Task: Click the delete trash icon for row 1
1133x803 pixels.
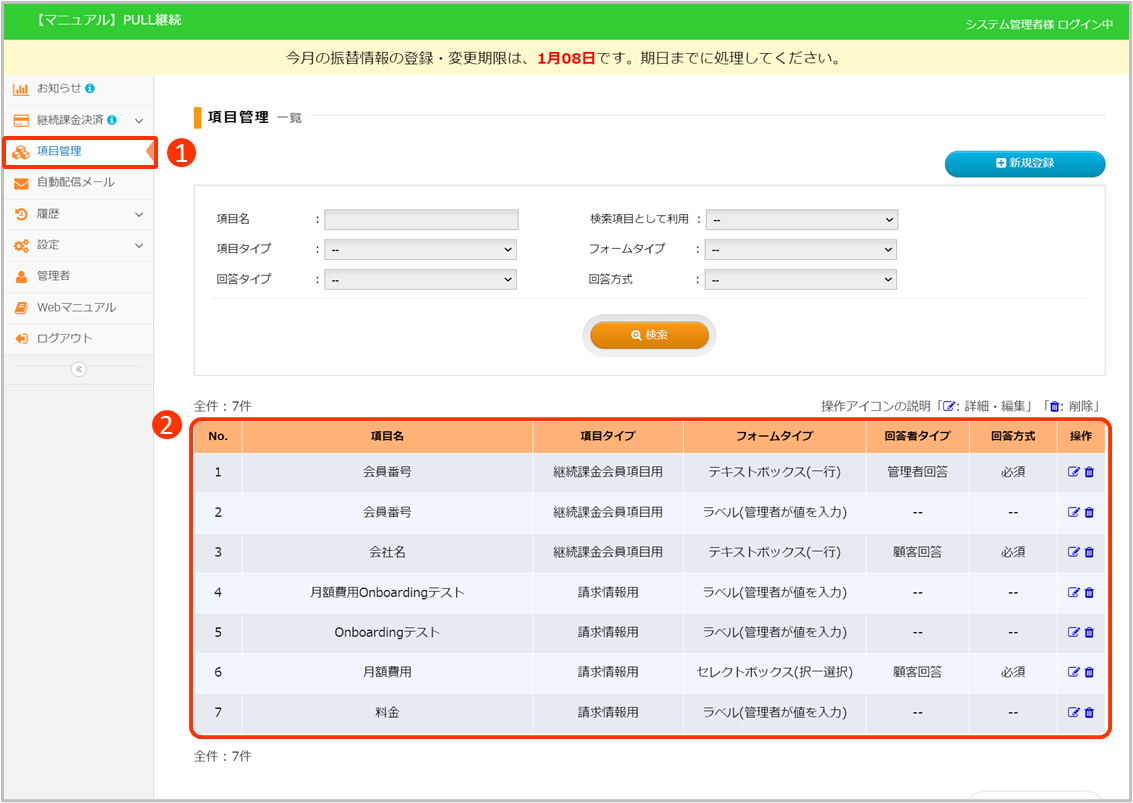Action: 1089,472
